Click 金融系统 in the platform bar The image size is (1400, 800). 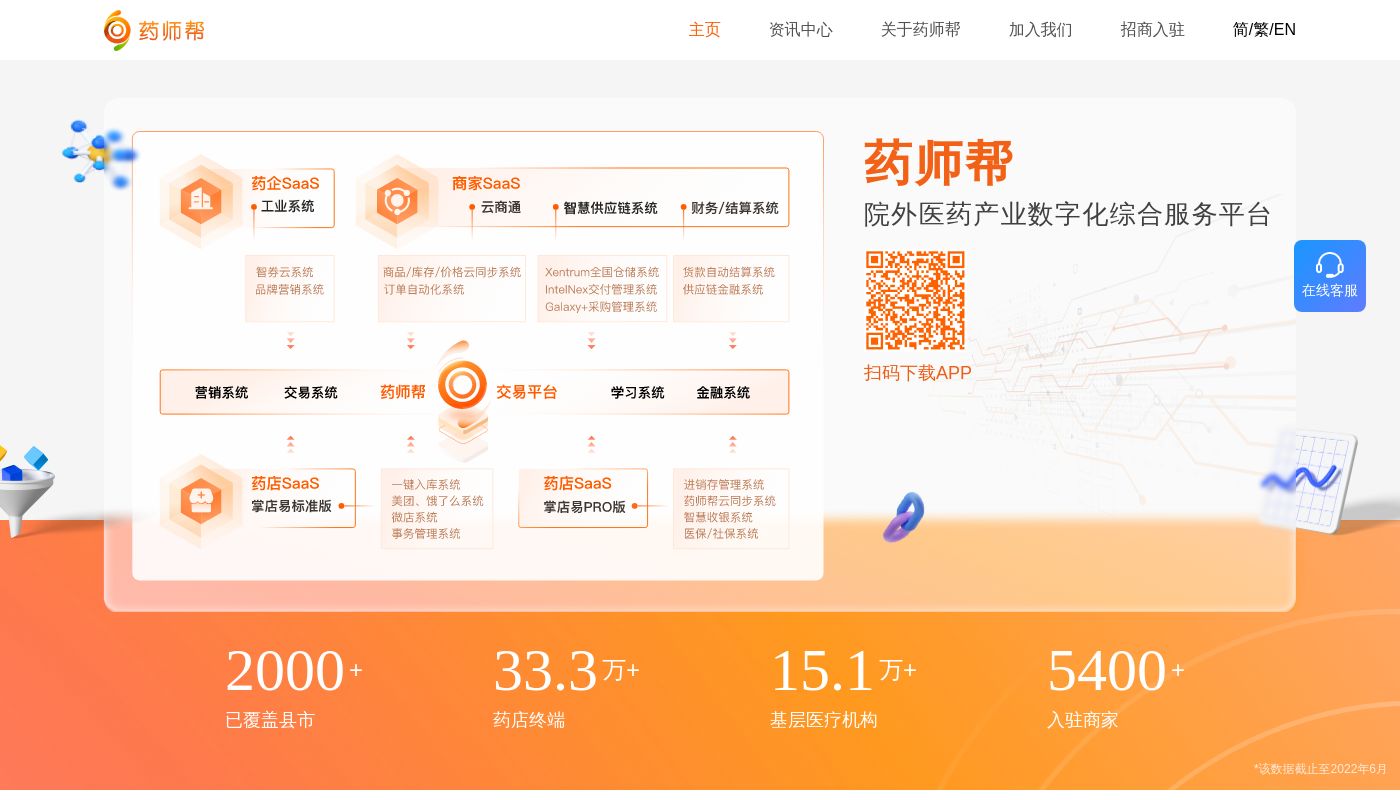(723, 393)
